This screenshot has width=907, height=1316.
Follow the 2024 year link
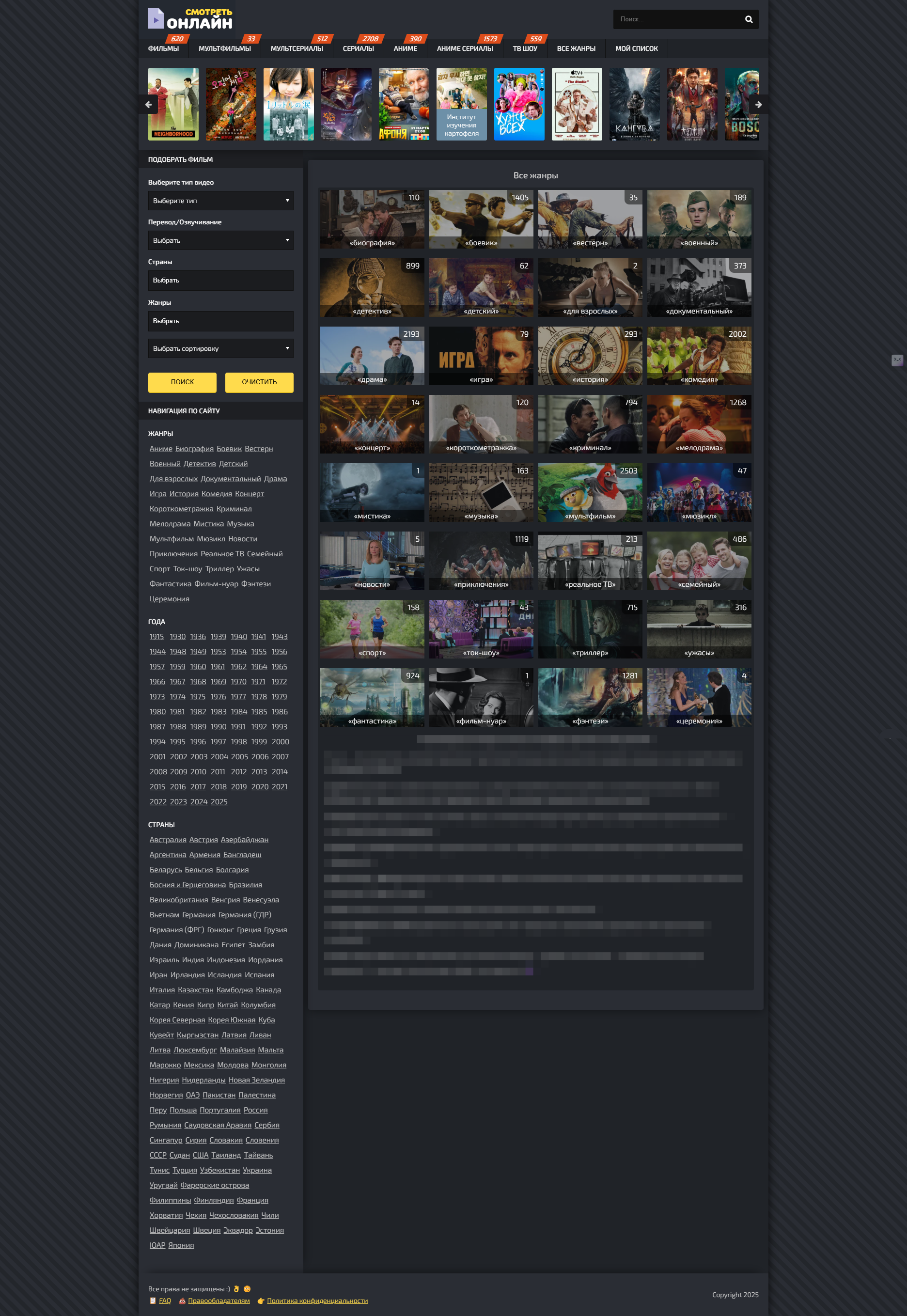tap(198, 802)
